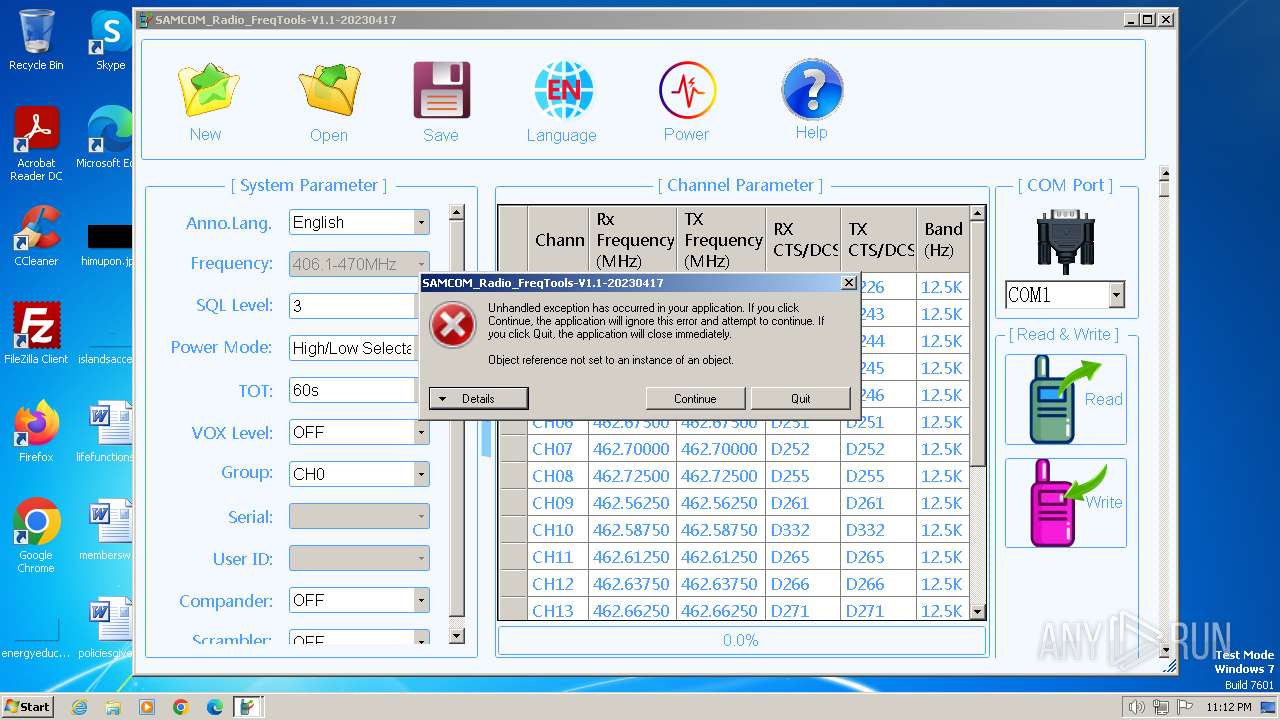The image size is (1280, 720).
Task: Open the Group CH0 dropdown
Action: point(421,474)
